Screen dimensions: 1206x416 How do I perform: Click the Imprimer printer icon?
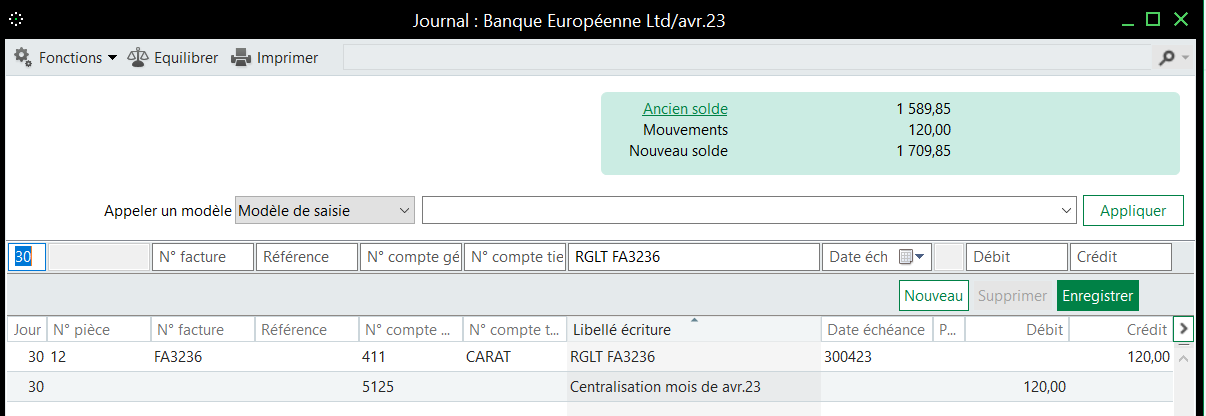pyautogui.click(x=241, y=58)
